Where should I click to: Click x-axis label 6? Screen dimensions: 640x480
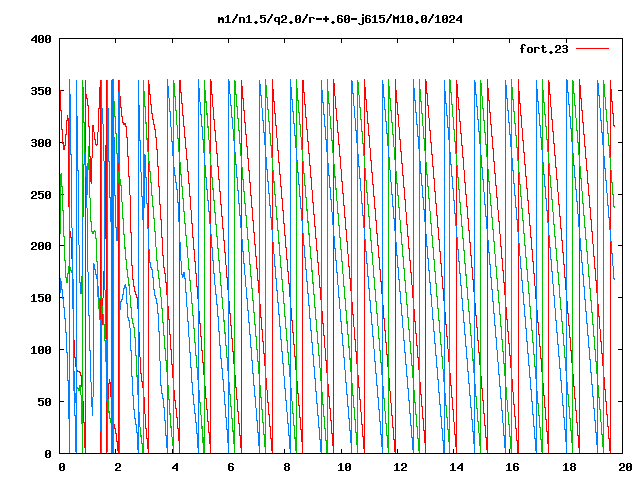pos(231,467)
